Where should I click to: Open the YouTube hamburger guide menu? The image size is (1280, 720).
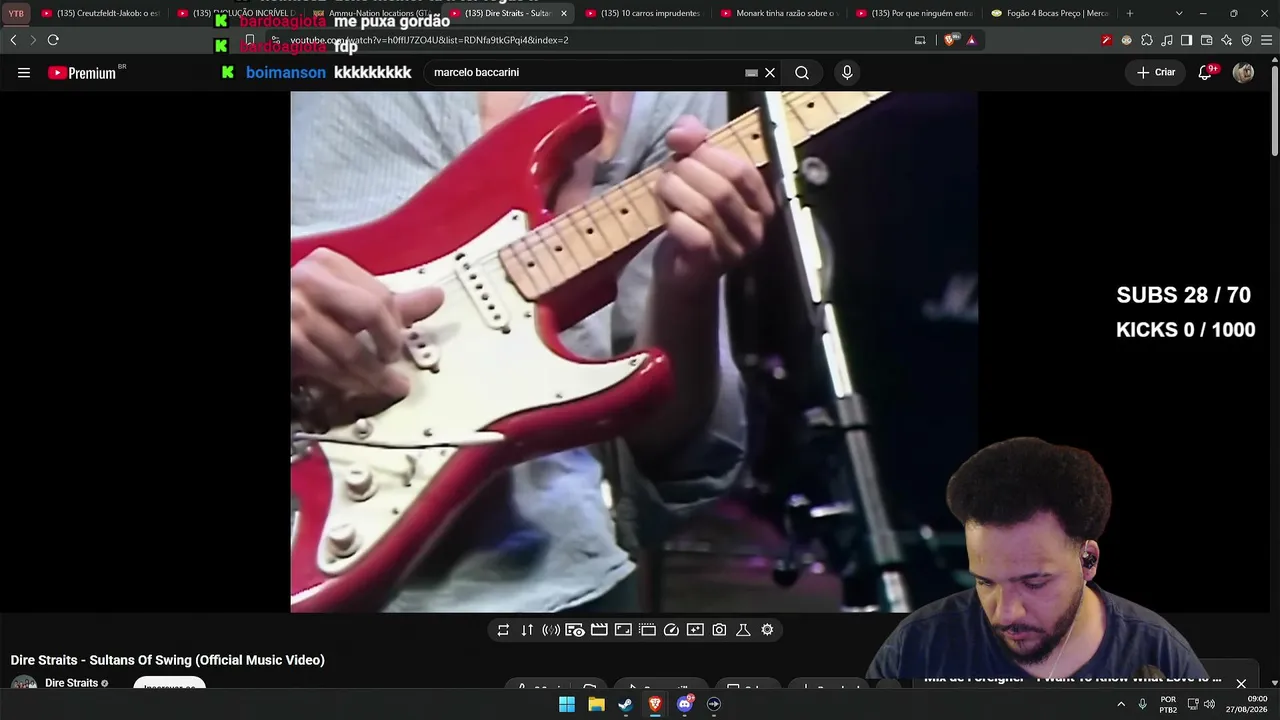tap(24, 72)
